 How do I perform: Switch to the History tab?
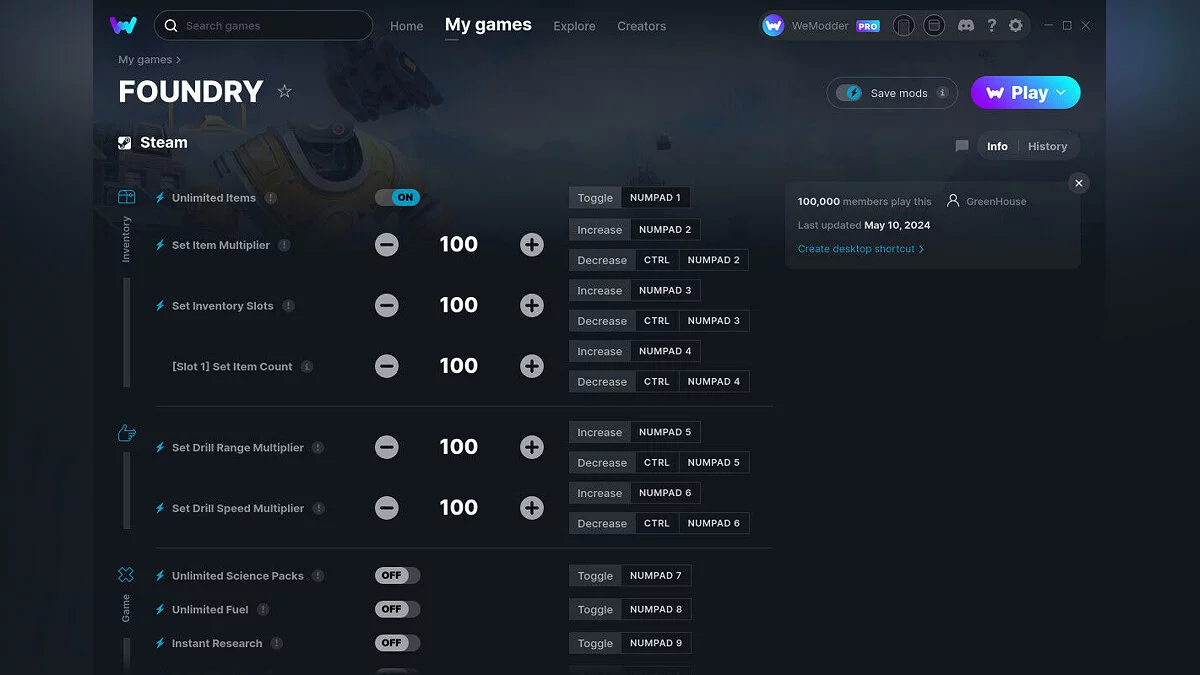(x=1048, y=146)
